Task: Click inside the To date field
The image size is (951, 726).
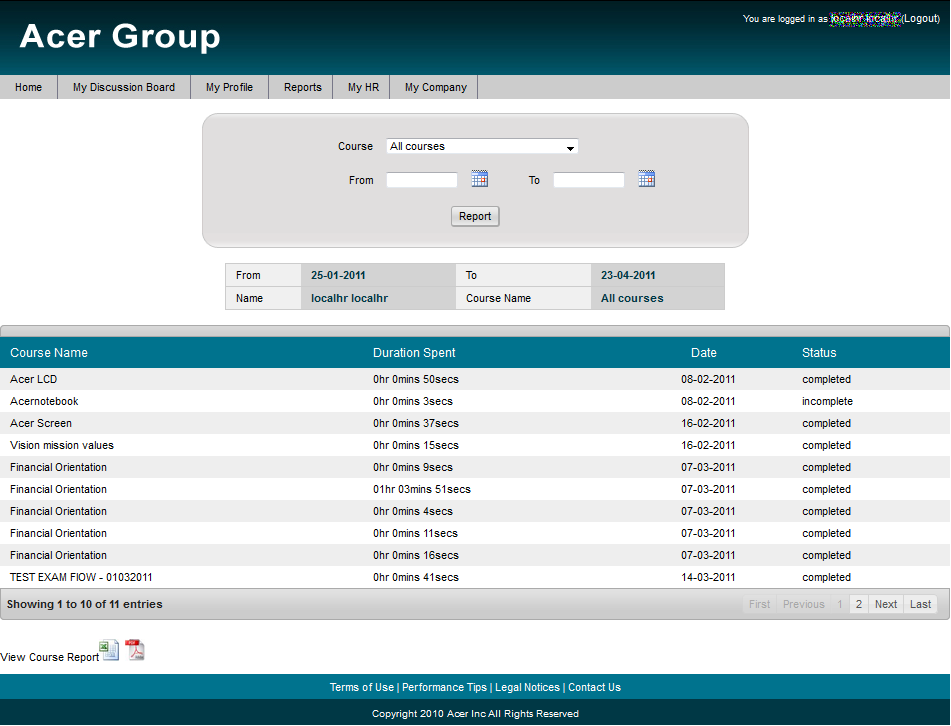Action: 588,180
